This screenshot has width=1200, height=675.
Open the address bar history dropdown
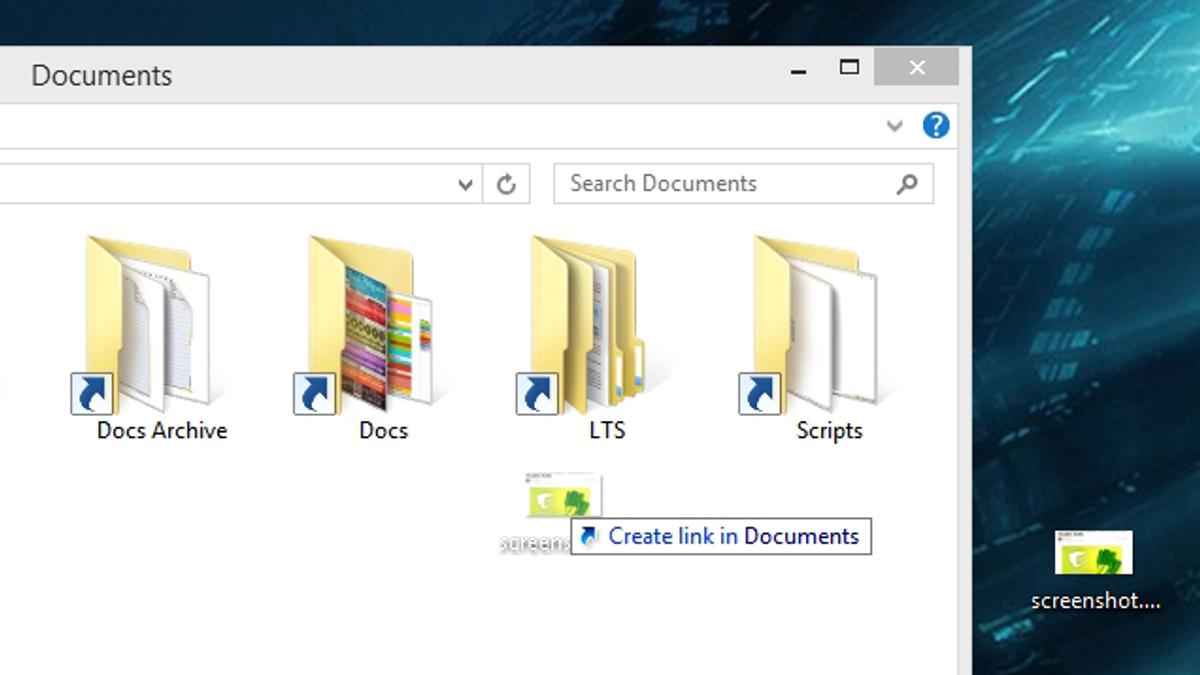[465, 184]
